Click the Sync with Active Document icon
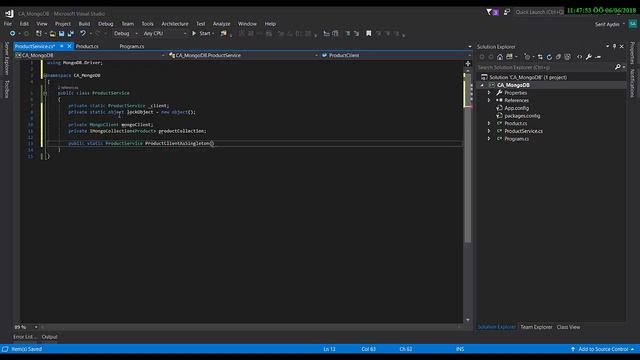 tap(540, 57)
